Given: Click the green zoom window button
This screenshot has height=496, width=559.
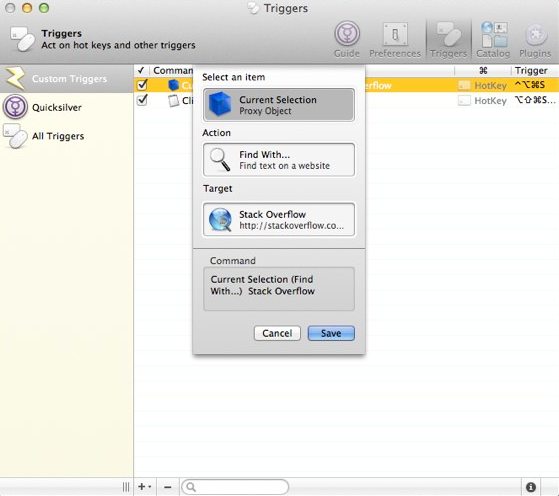Looking at the screenshot, I should click(x=43, y=7).
